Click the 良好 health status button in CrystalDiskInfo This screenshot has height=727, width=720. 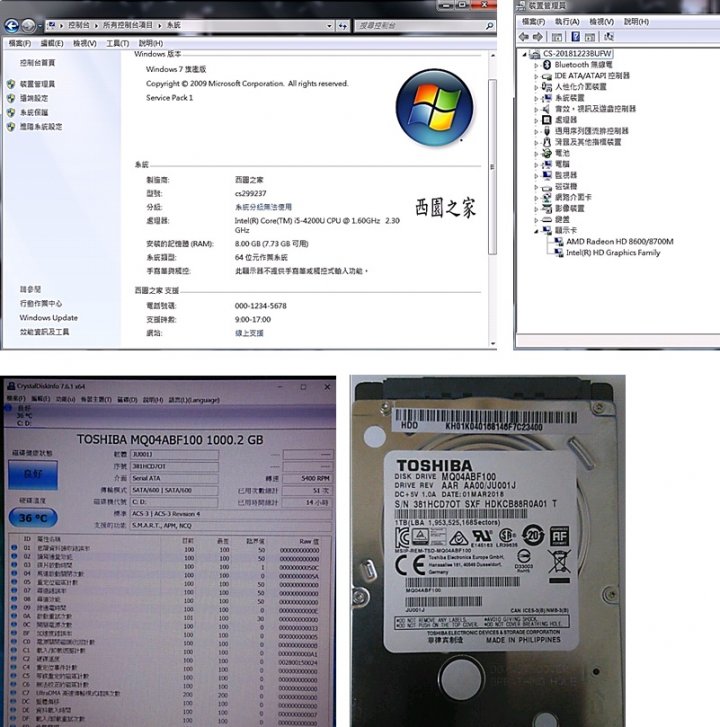coord(33,475)
